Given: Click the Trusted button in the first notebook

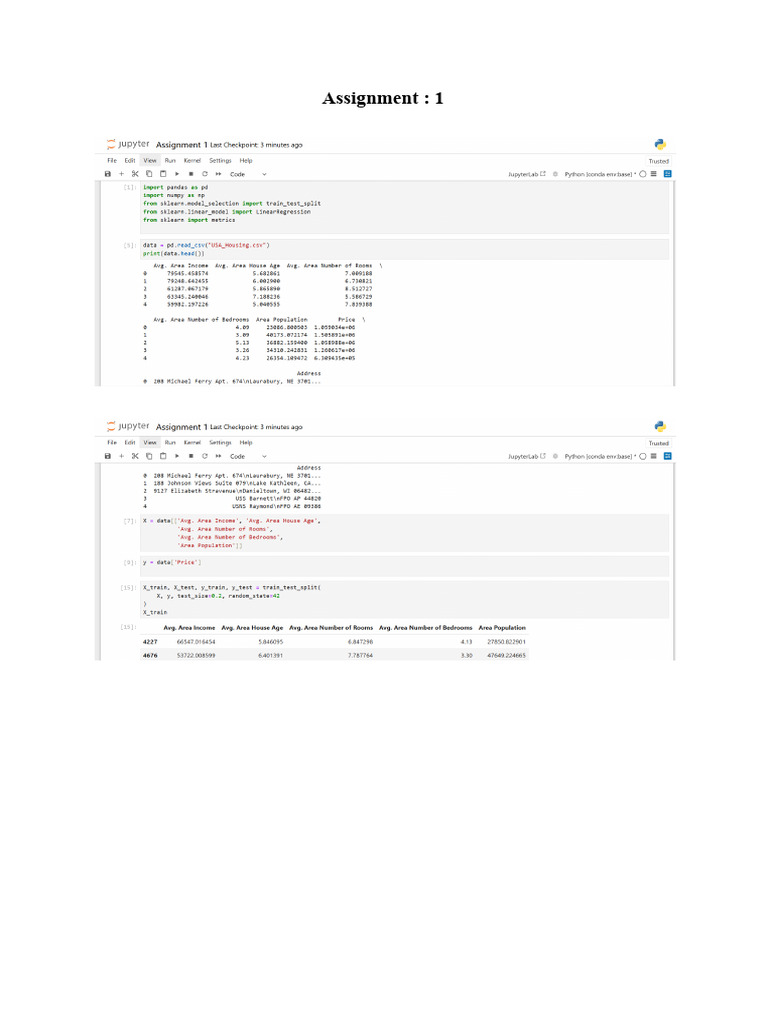Looking at the screenshot, I should [658, 161].
